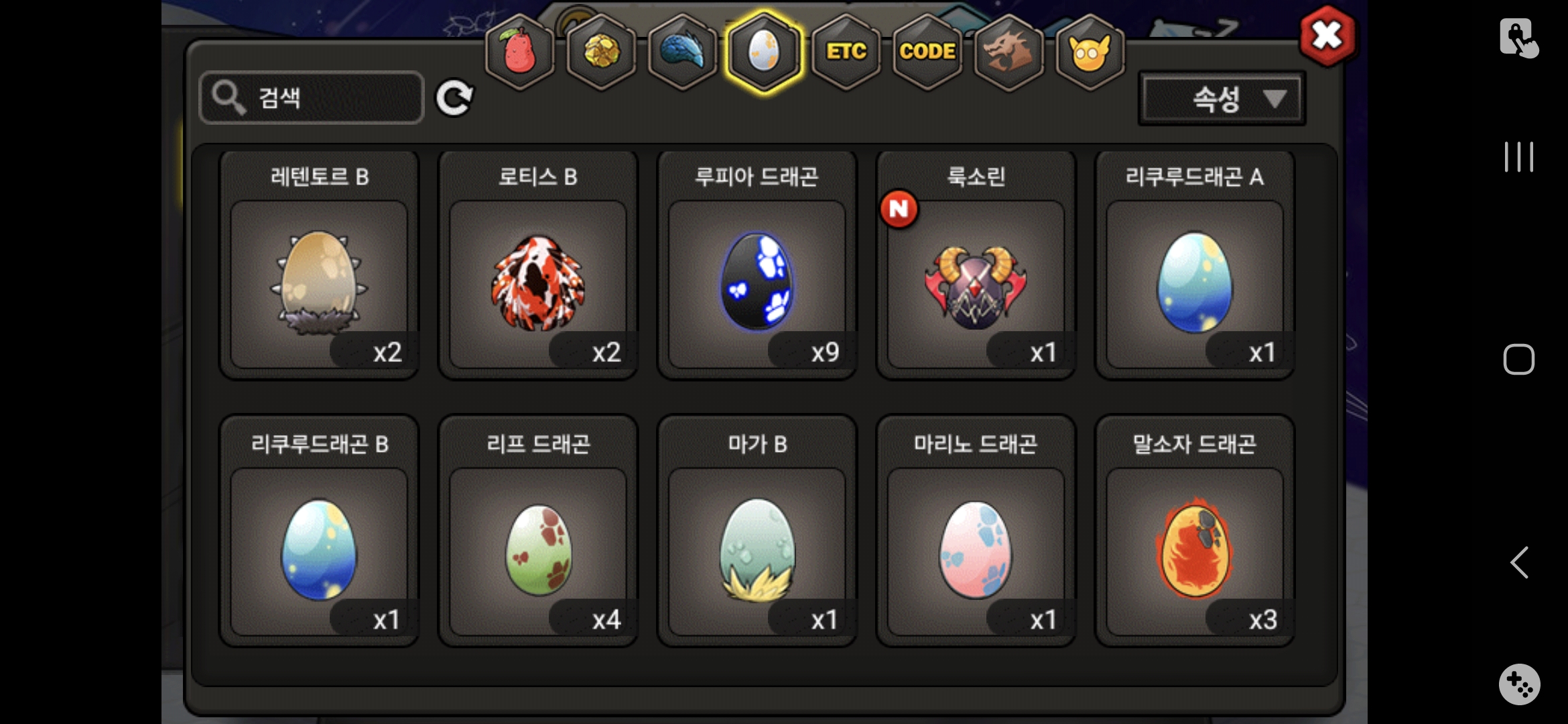Click the refresh arrow next to search
Viewport: 1568px width, 724px height.
coord(454,99)
